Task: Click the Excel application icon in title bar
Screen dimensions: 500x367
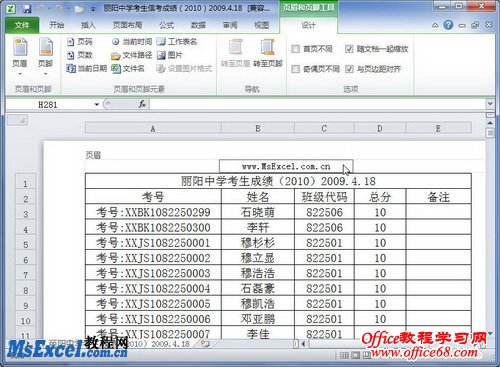Action: pyautogui.click(x=11, y=9)
